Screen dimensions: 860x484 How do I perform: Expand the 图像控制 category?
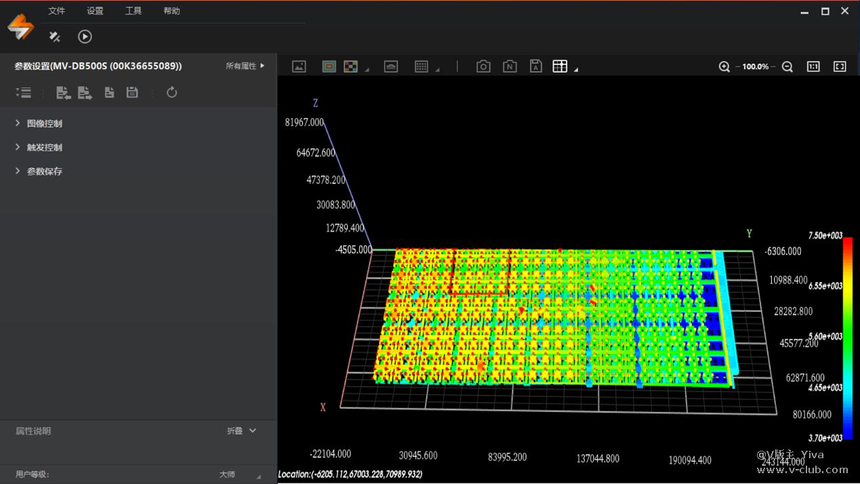click(18, 123)
